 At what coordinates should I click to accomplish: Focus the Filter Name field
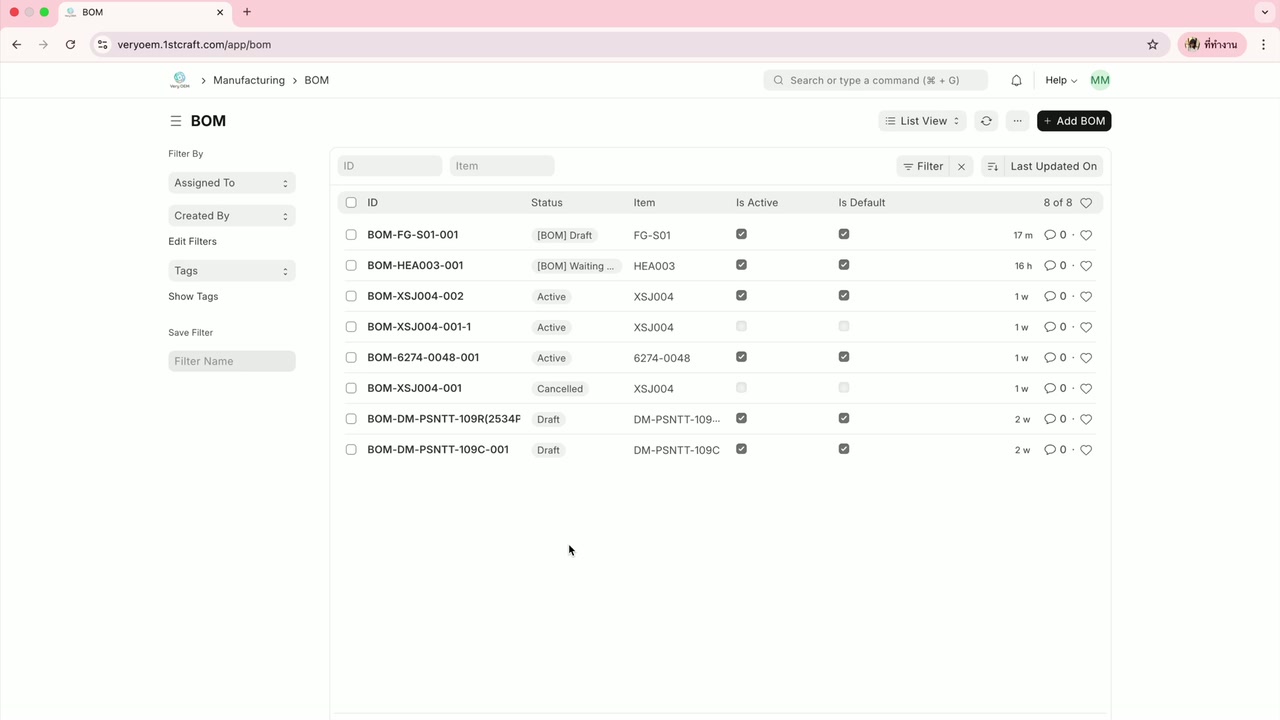tap(232, 361)
